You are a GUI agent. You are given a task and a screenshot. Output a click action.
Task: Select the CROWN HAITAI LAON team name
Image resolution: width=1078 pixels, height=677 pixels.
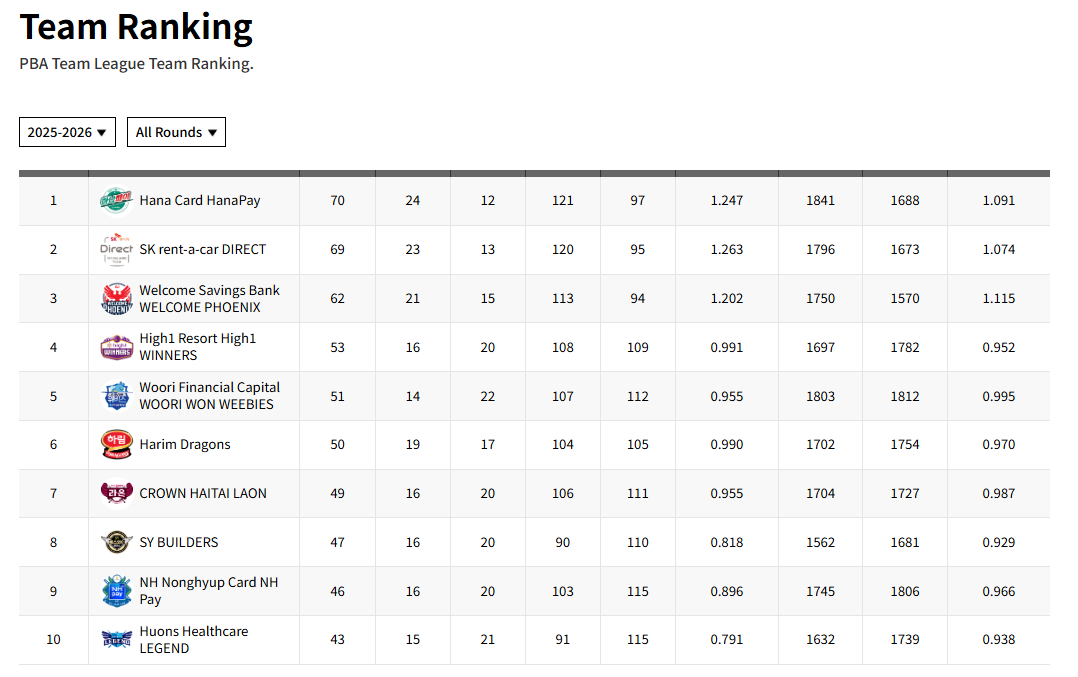(202, 493)
